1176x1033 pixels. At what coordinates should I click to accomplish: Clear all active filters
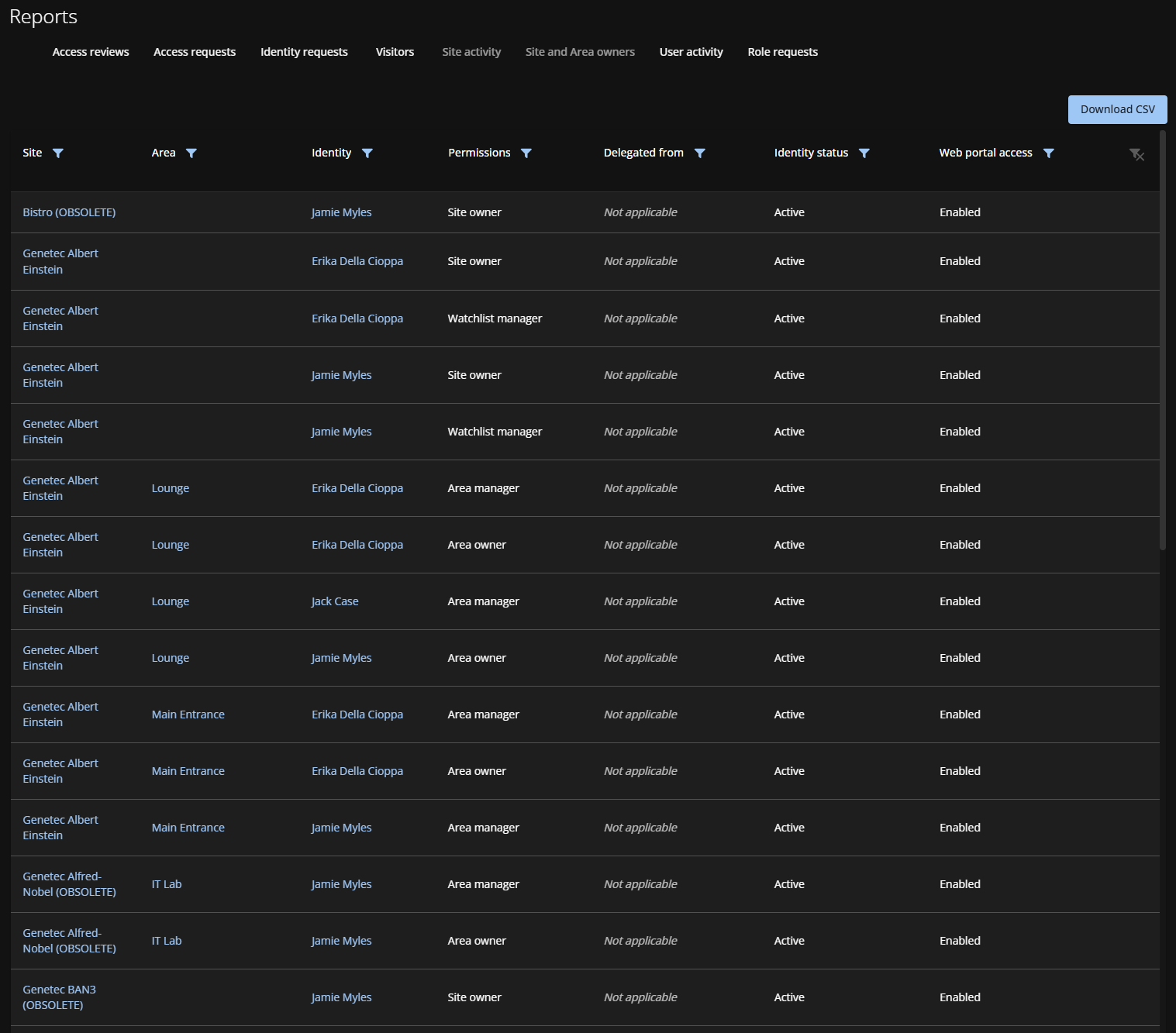[1136, 155]
